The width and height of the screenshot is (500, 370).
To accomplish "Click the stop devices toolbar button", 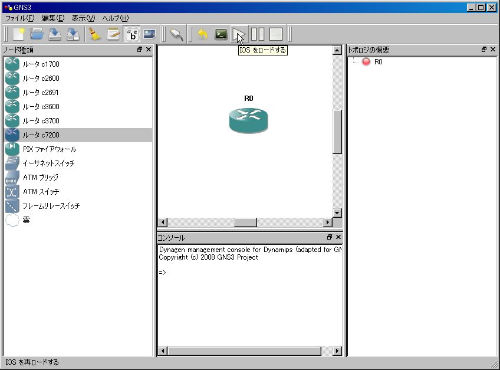I will tap(276, 34).
